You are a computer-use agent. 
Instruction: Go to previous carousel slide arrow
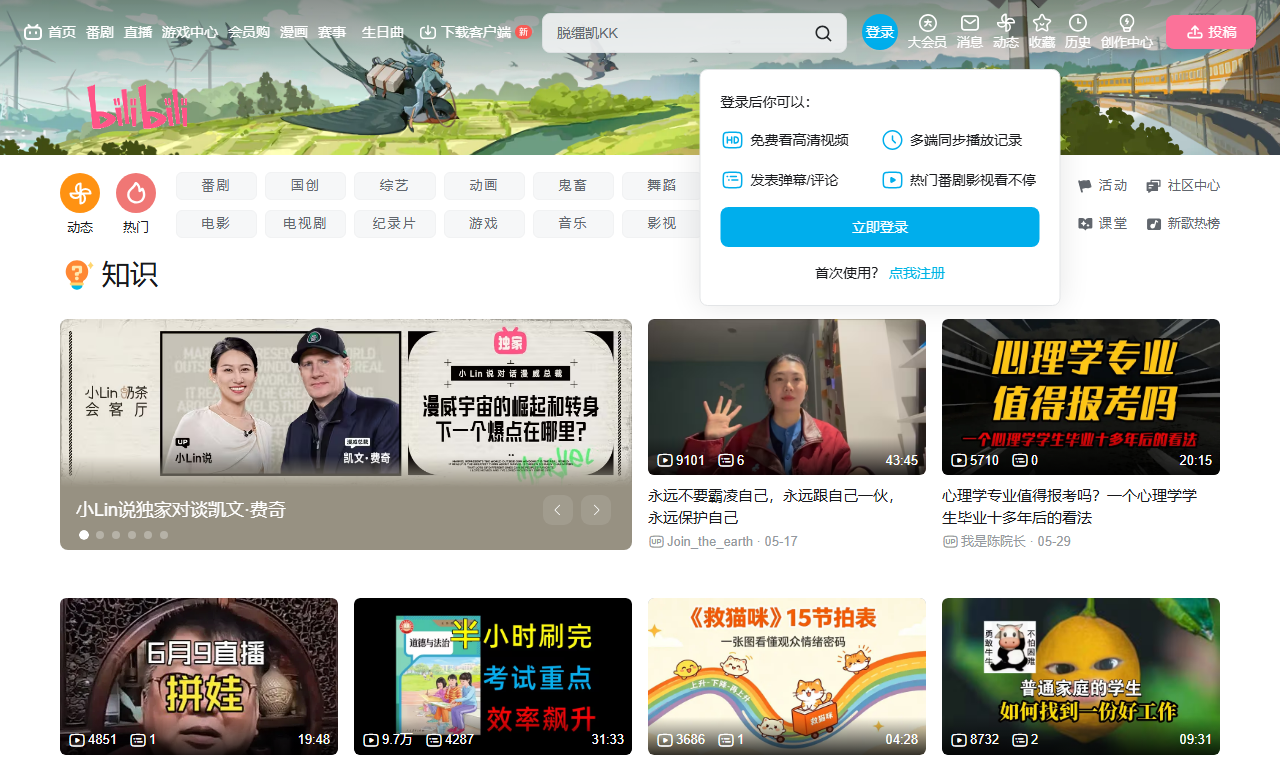click(558, 510)
